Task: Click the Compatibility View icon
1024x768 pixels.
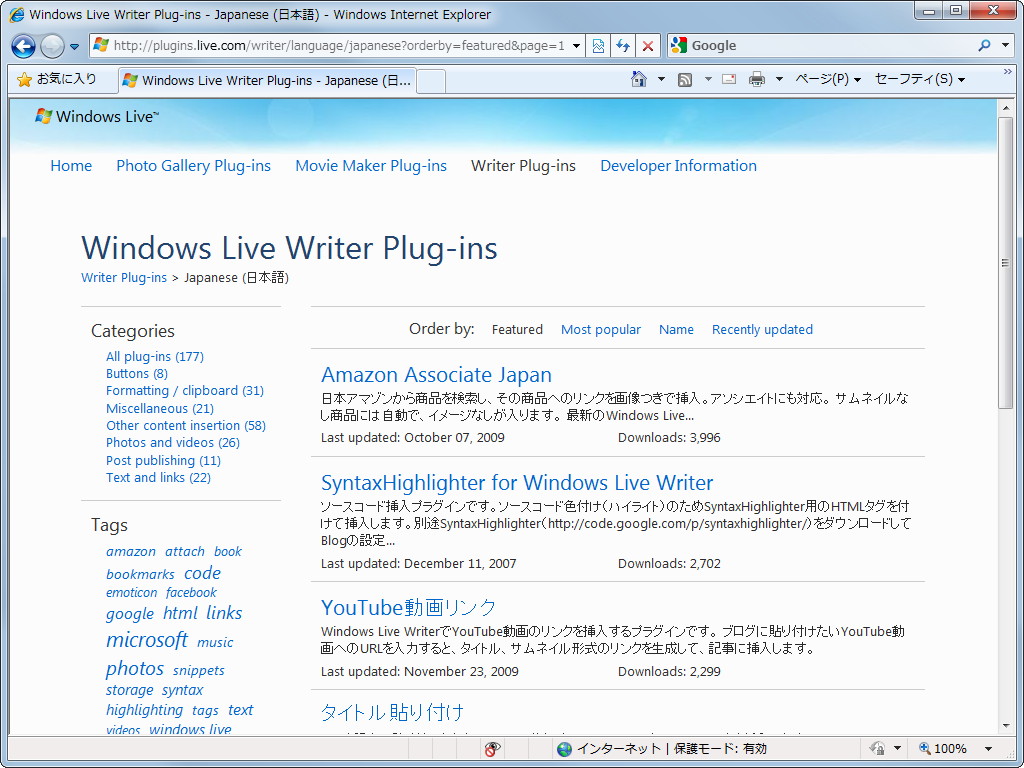Action: coord(598,46)
